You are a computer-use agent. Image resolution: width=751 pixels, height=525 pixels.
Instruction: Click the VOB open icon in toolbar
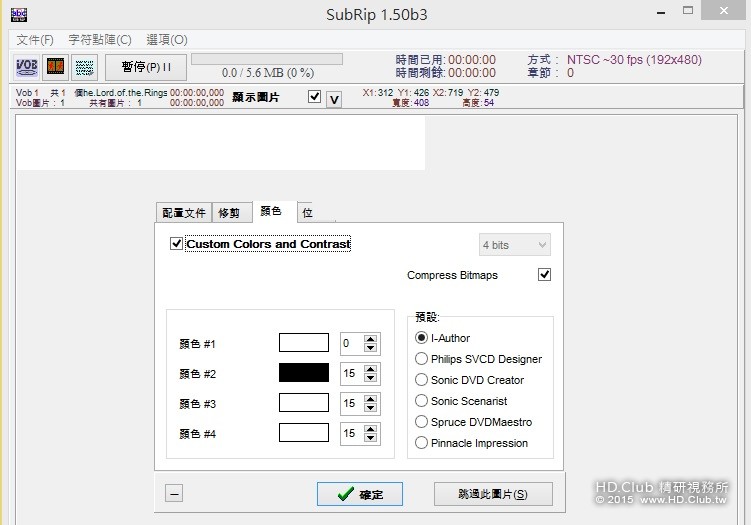(27, 67)
